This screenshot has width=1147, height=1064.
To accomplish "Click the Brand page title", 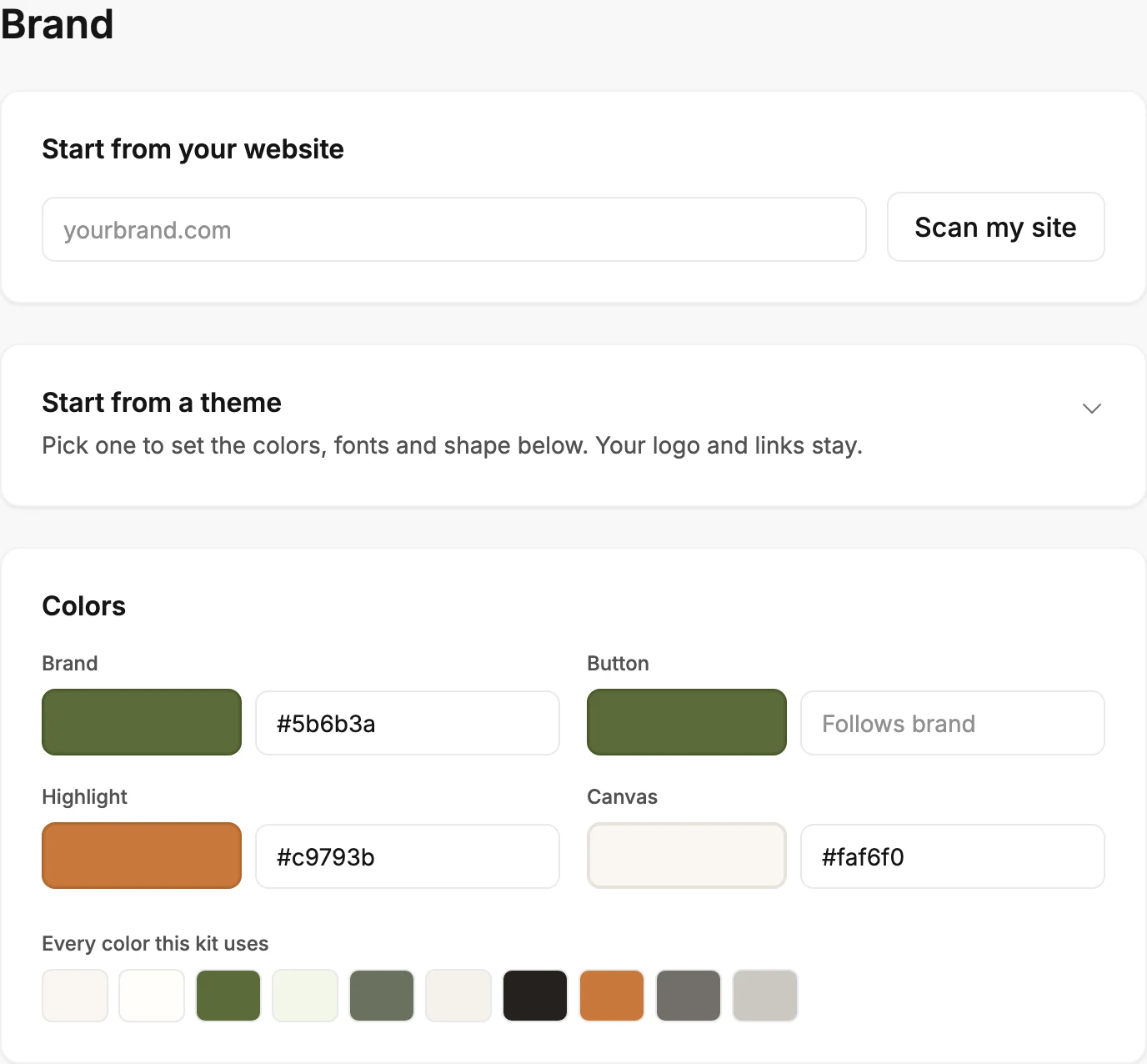I will tap(57, 24).
